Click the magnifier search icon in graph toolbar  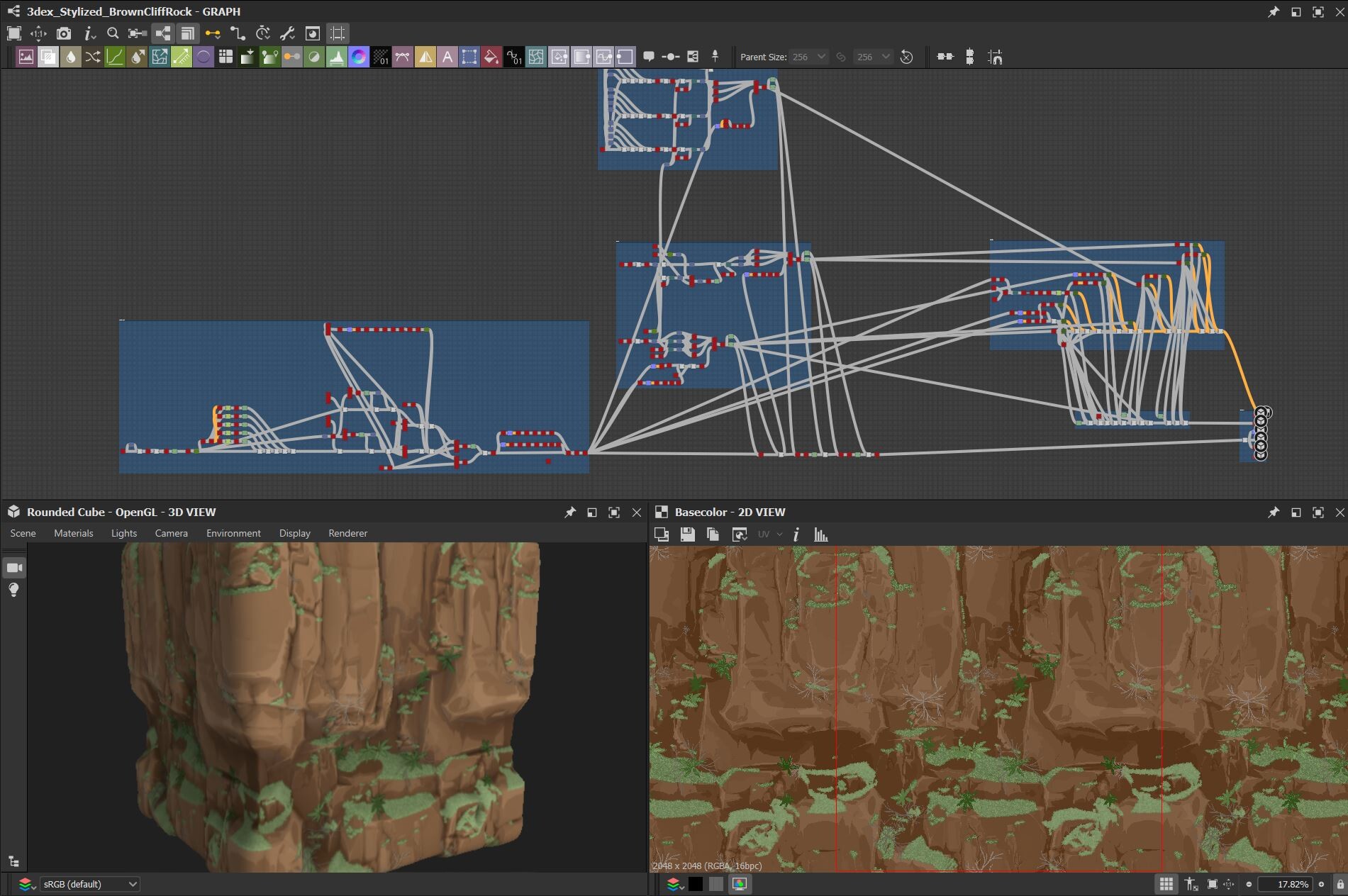coord(112,33)
